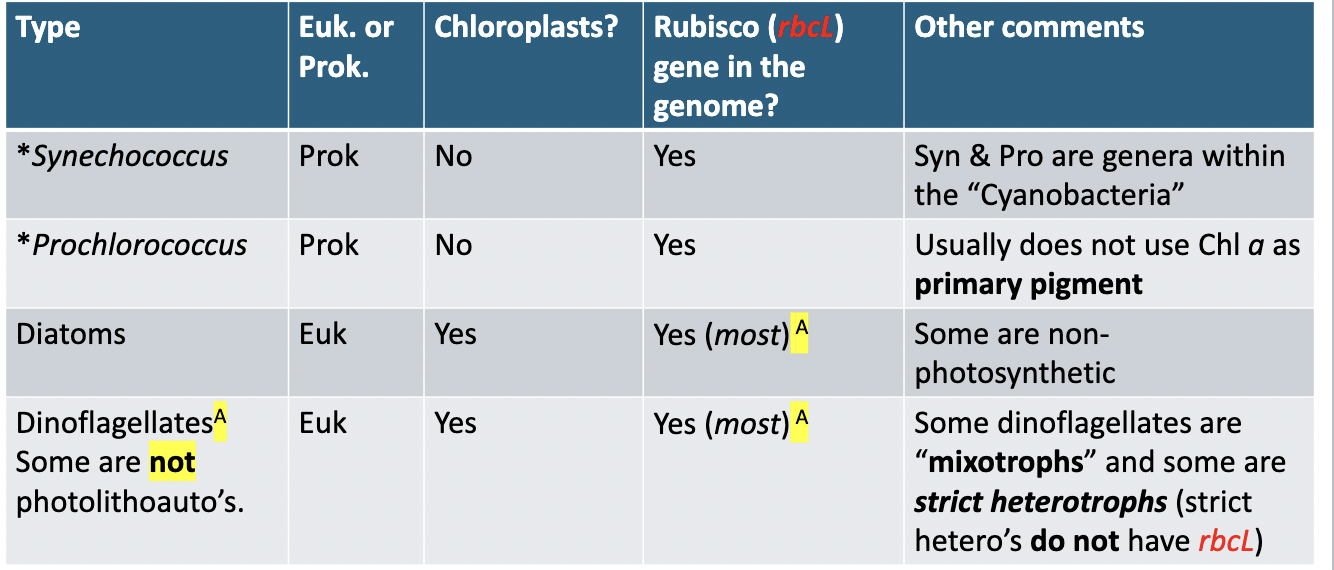Click the highlighted superscript A beside "Dinoflagellates"
This screenshot has width=1334, height=570.
click(220, 418)
